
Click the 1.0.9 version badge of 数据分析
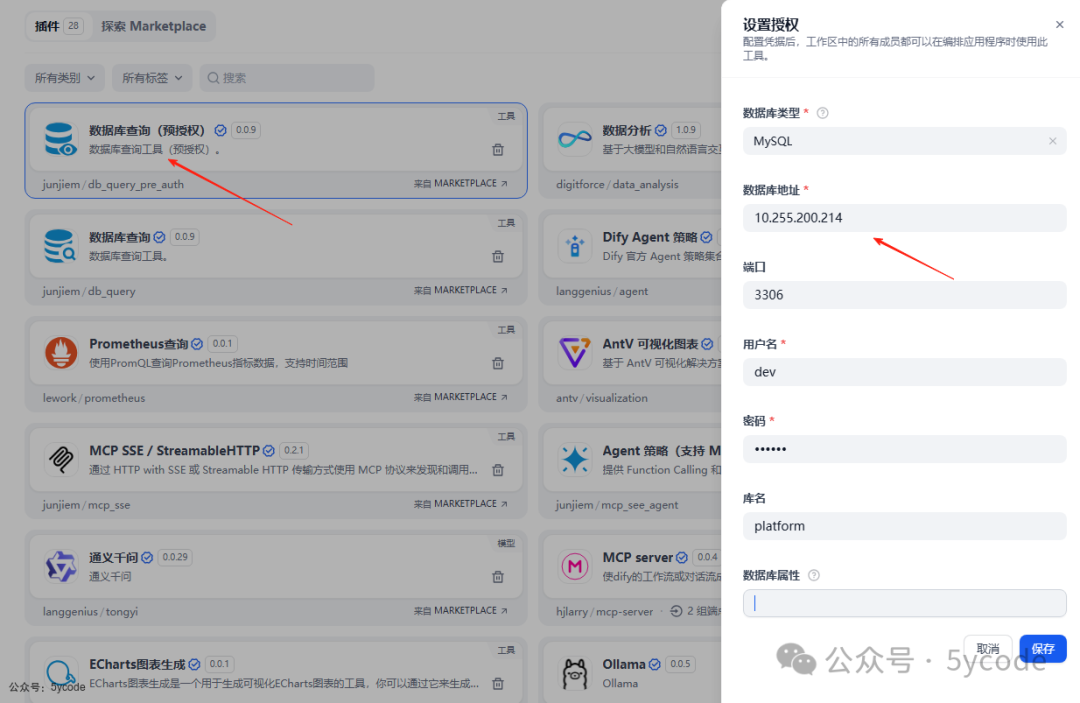pyautogui.click(x=685, y=129)
